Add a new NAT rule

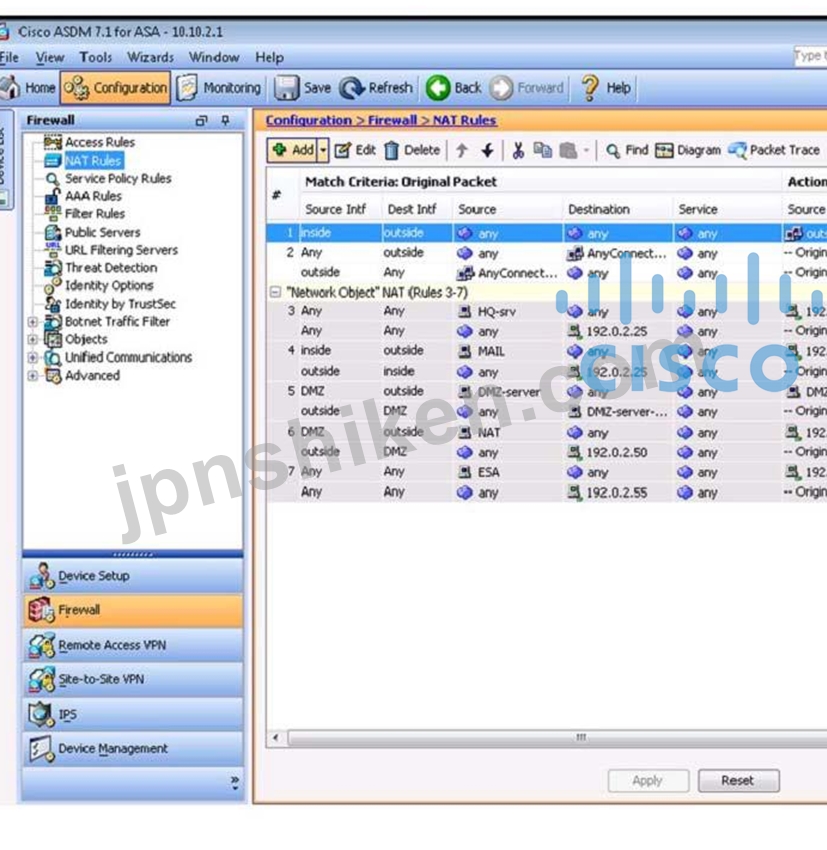point(292,150)
